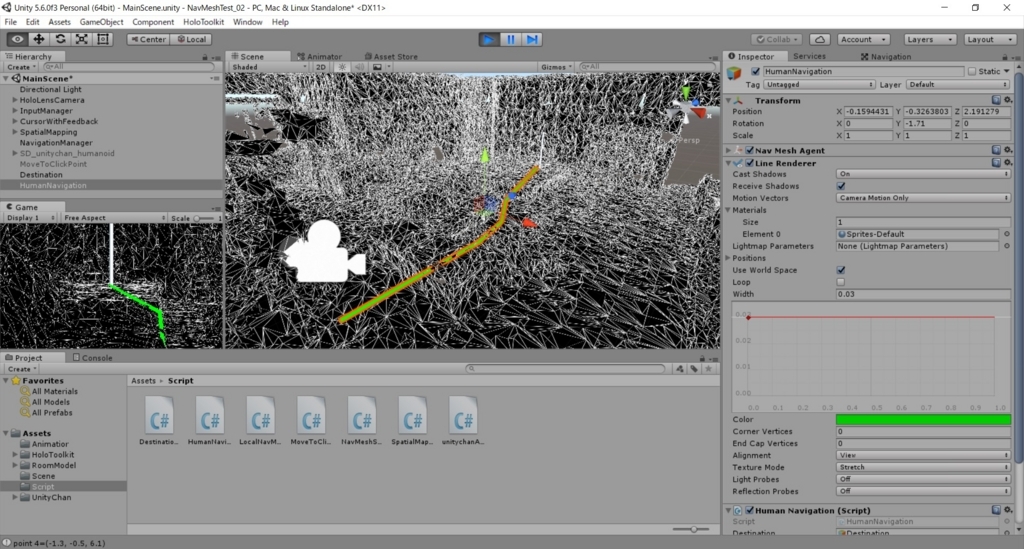Expand the SpatialMapping hierarchy item
This screenshot has height=549, width=1024.
[x=15, y=132]
